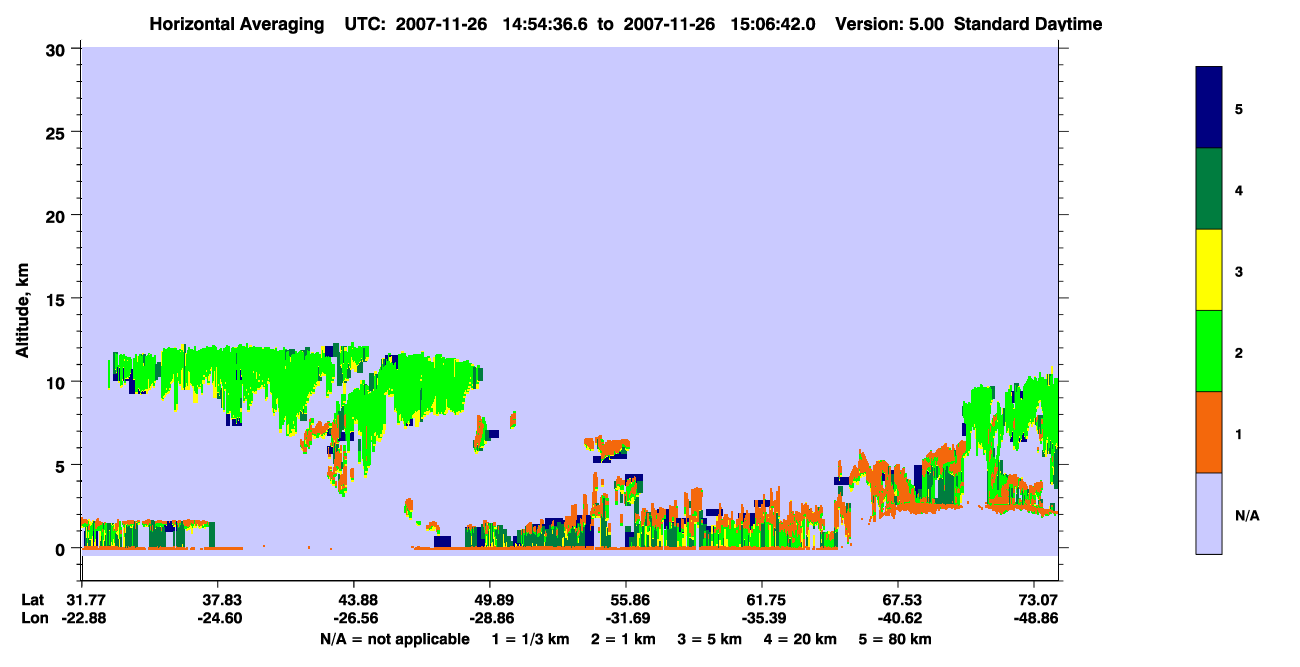Click the latitude value 61.75

point(761,600)
